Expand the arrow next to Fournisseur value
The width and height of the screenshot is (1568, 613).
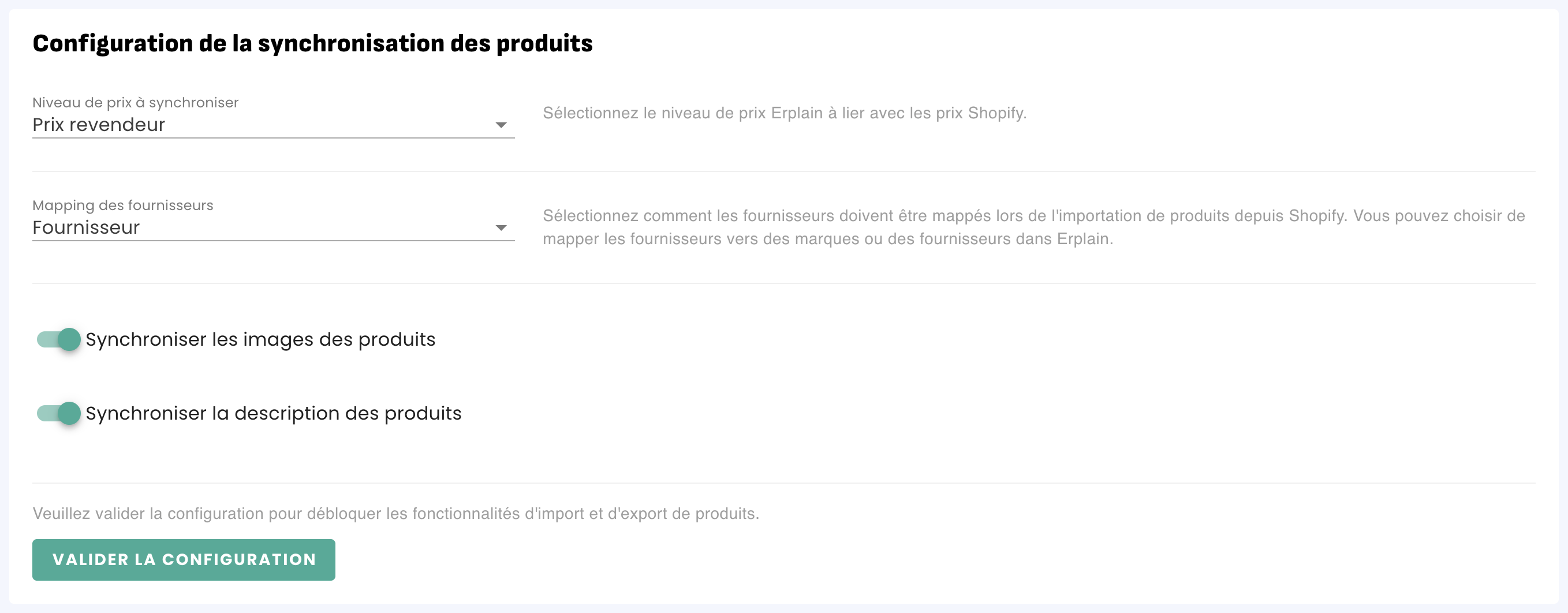(501, 228)
